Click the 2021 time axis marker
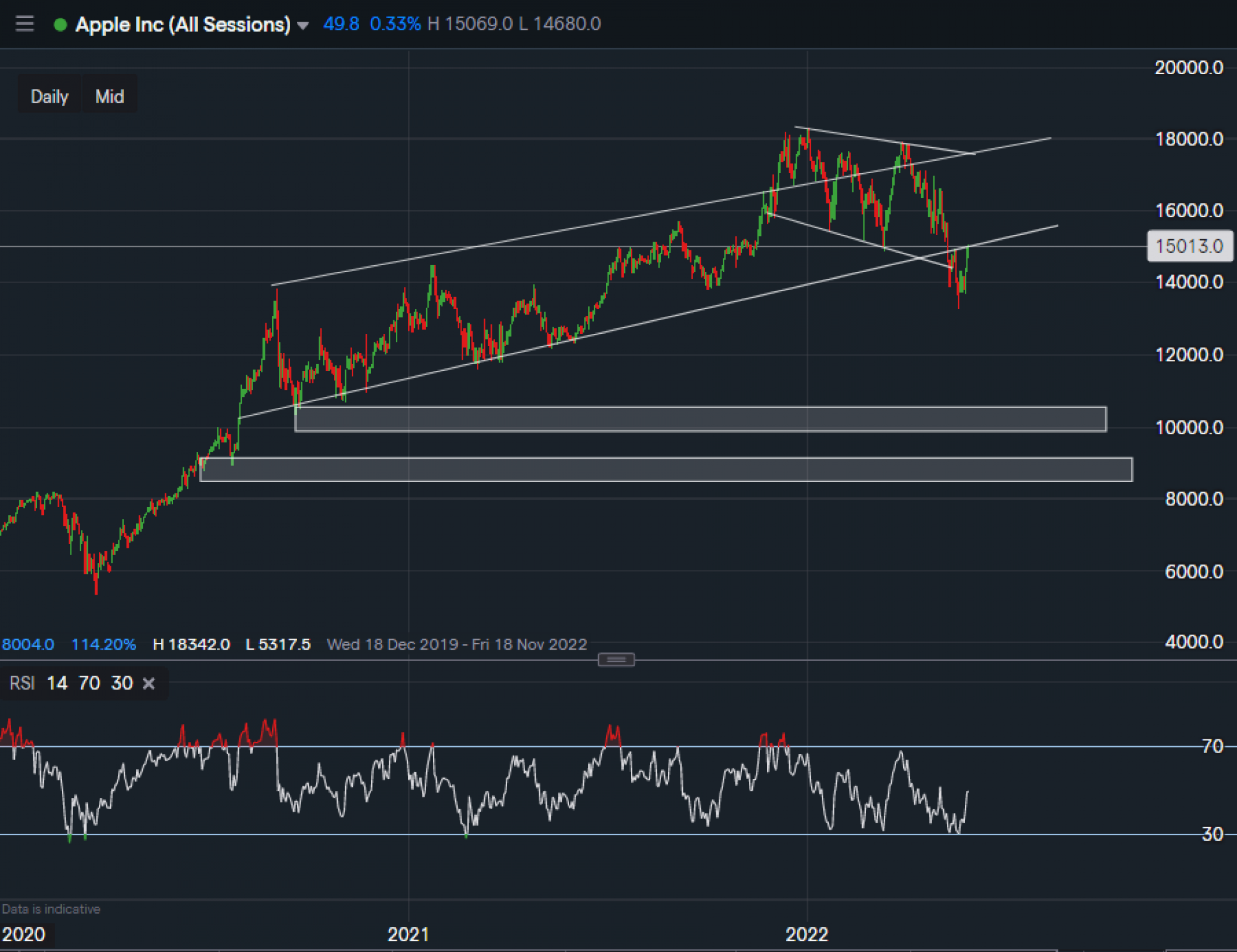 click(408, 933)
